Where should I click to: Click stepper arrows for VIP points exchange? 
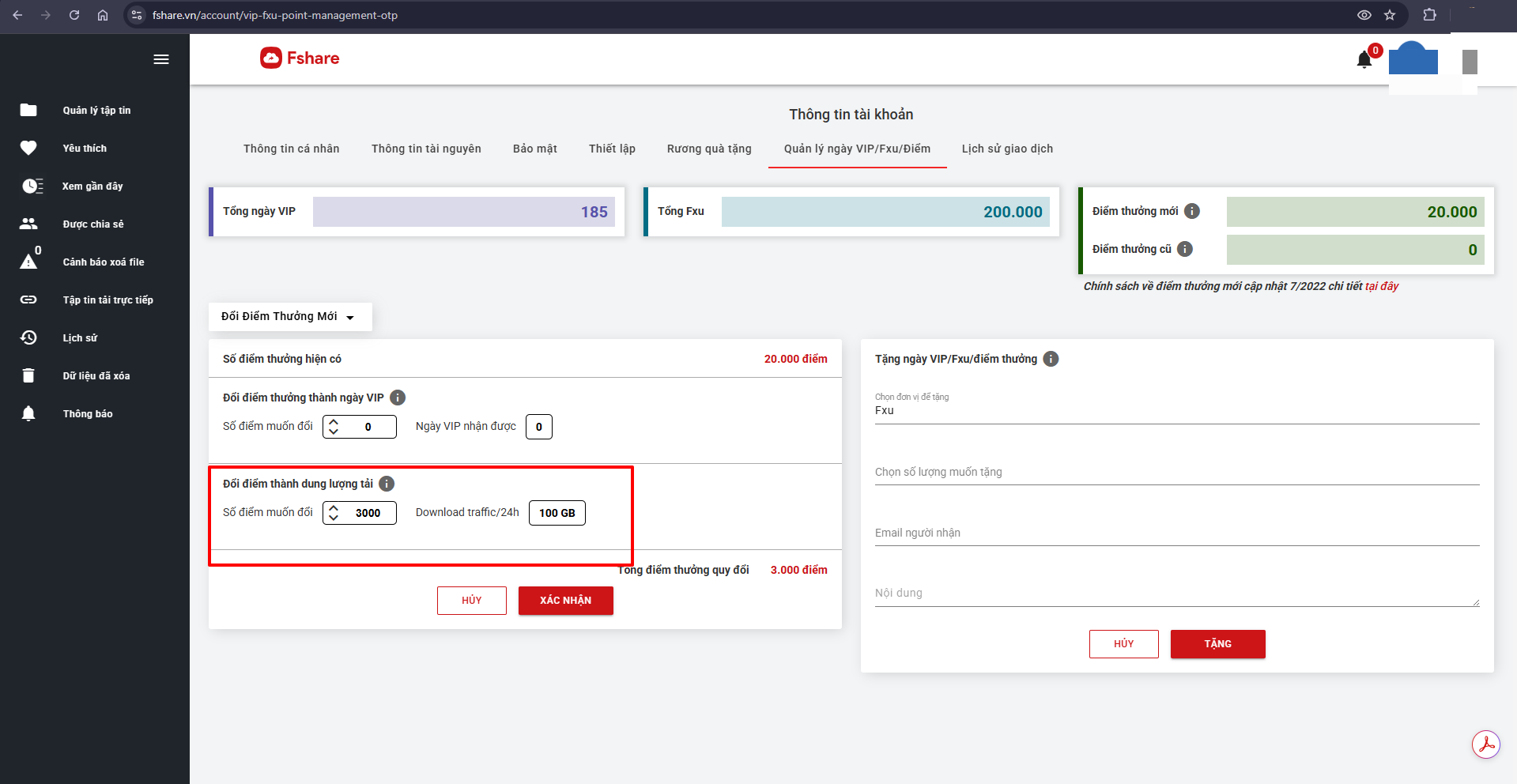[x=334, y=427]
